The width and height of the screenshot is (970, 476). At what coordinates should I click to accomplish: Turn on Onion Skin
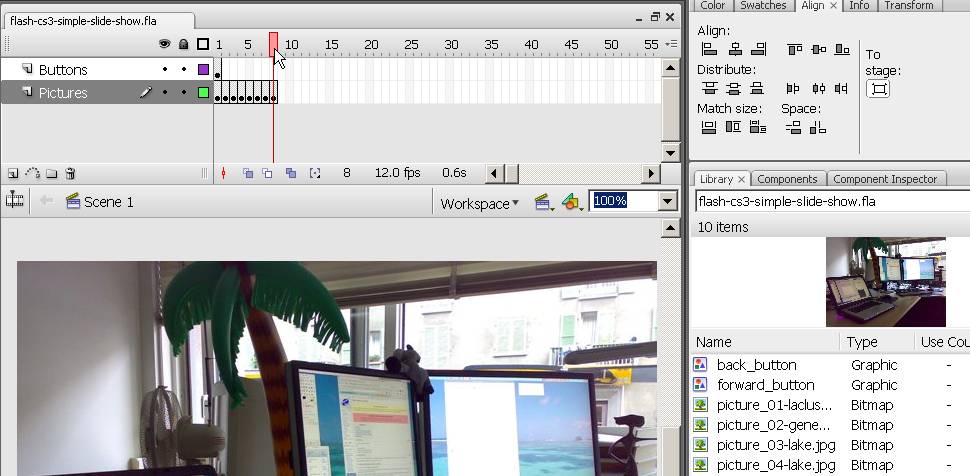click(x=247, y=173)
